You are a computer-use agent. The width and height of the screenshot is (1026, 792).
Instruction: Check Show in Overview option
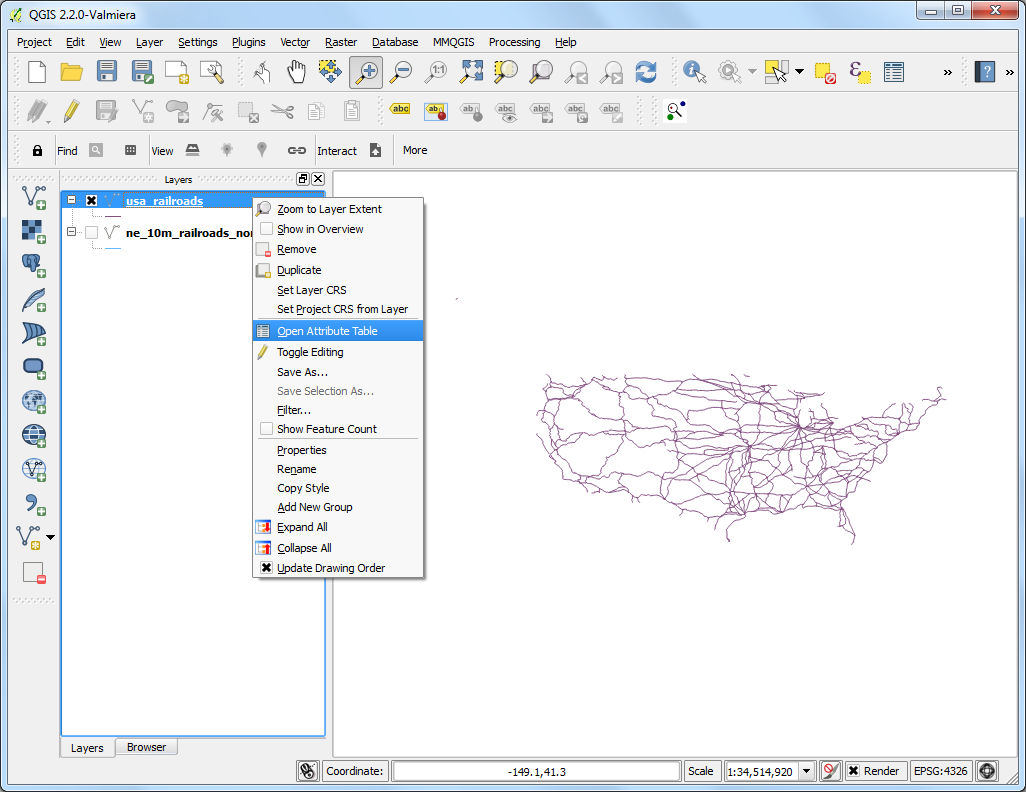pyautogui.click(x=266, y=228)
